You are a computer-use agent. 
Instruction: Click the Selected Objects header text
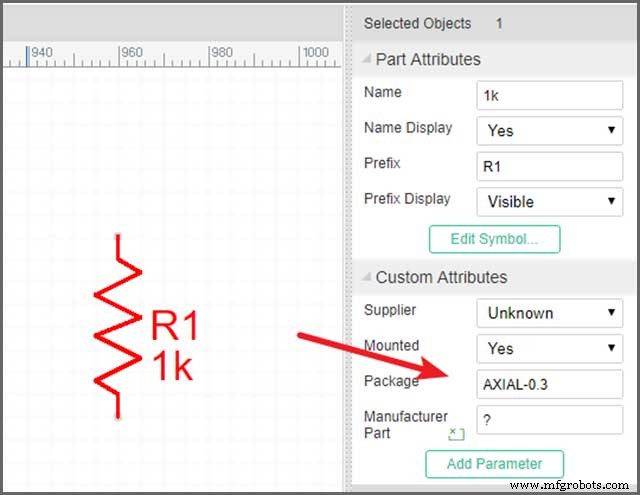coord(418,24)
